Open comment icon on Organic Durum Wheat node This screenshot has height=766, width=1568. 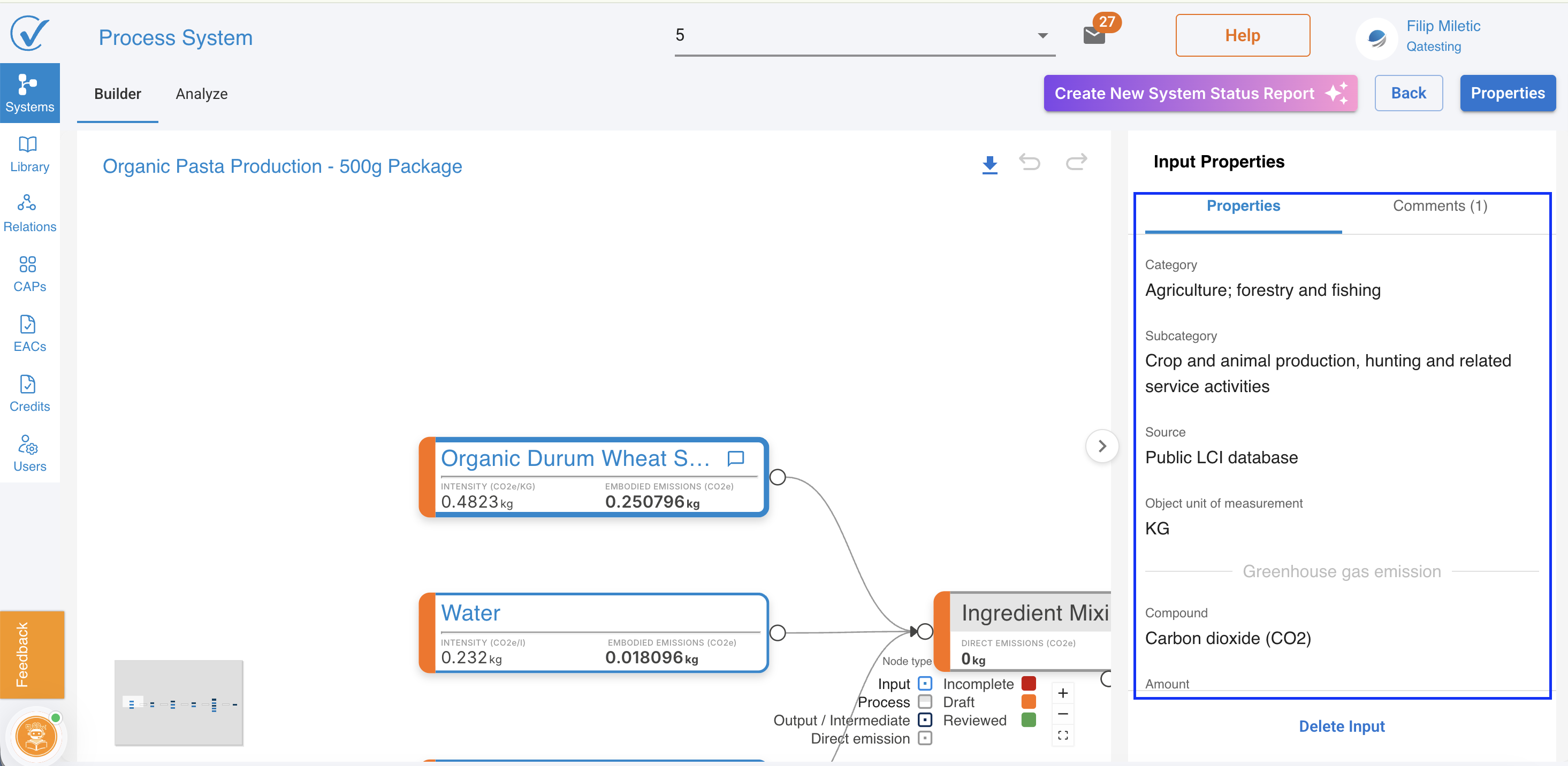pyautogui.click(x=736, y=458)
